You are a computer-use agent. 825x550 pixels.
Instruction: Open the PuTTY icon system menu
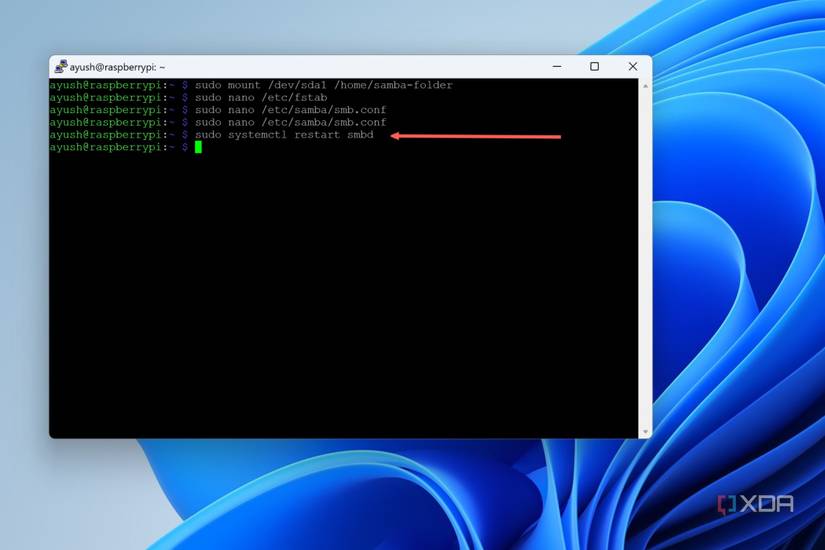coord(61,67)
